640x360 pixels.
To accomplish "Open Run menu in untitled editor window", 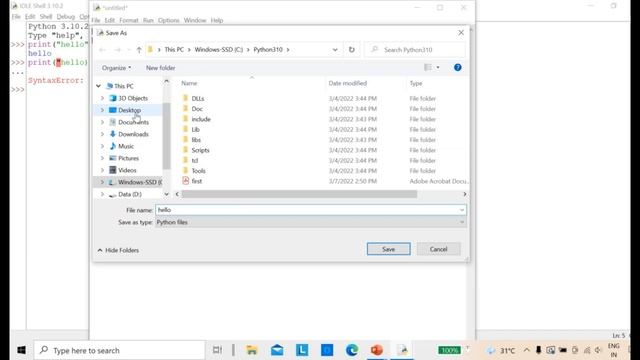I will tap(148, 20).
